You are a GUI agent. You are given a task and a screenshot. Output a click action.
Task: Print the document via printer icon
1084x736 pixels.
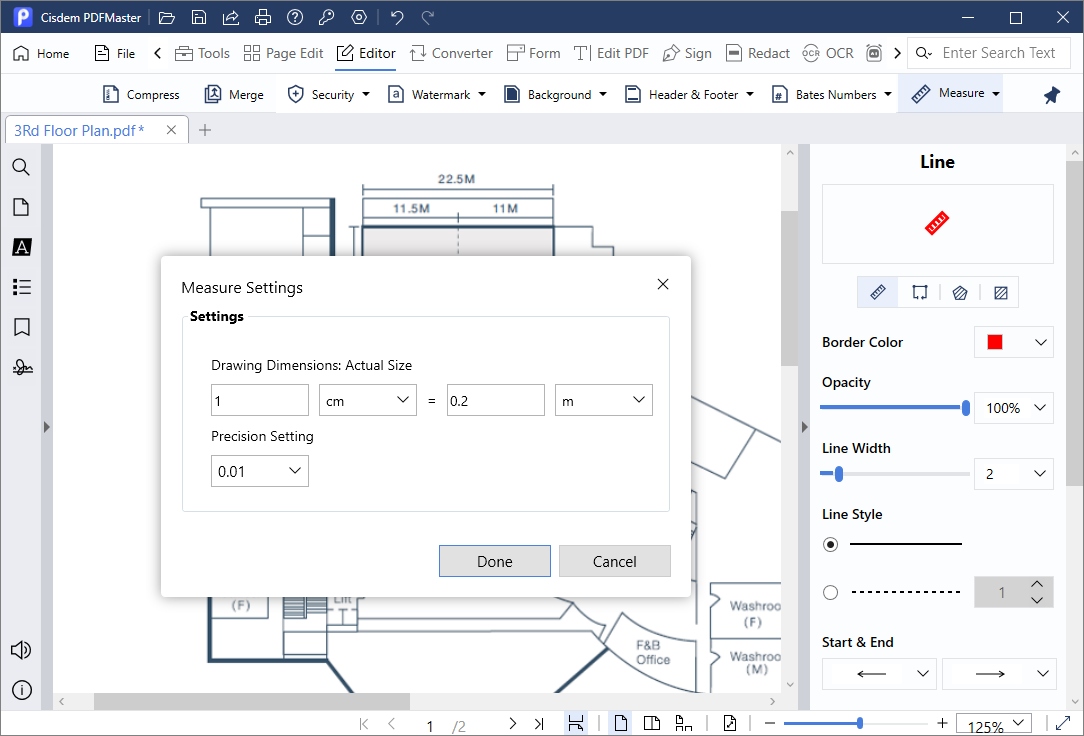coord(263,17)
